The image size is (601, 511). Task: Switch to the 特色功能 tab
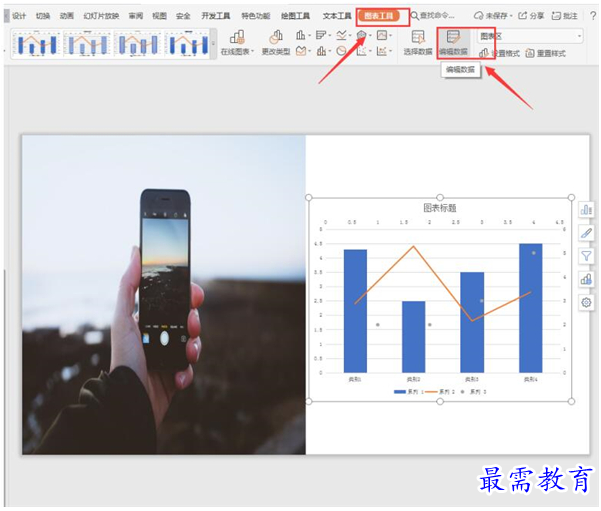tap(256, 16)
